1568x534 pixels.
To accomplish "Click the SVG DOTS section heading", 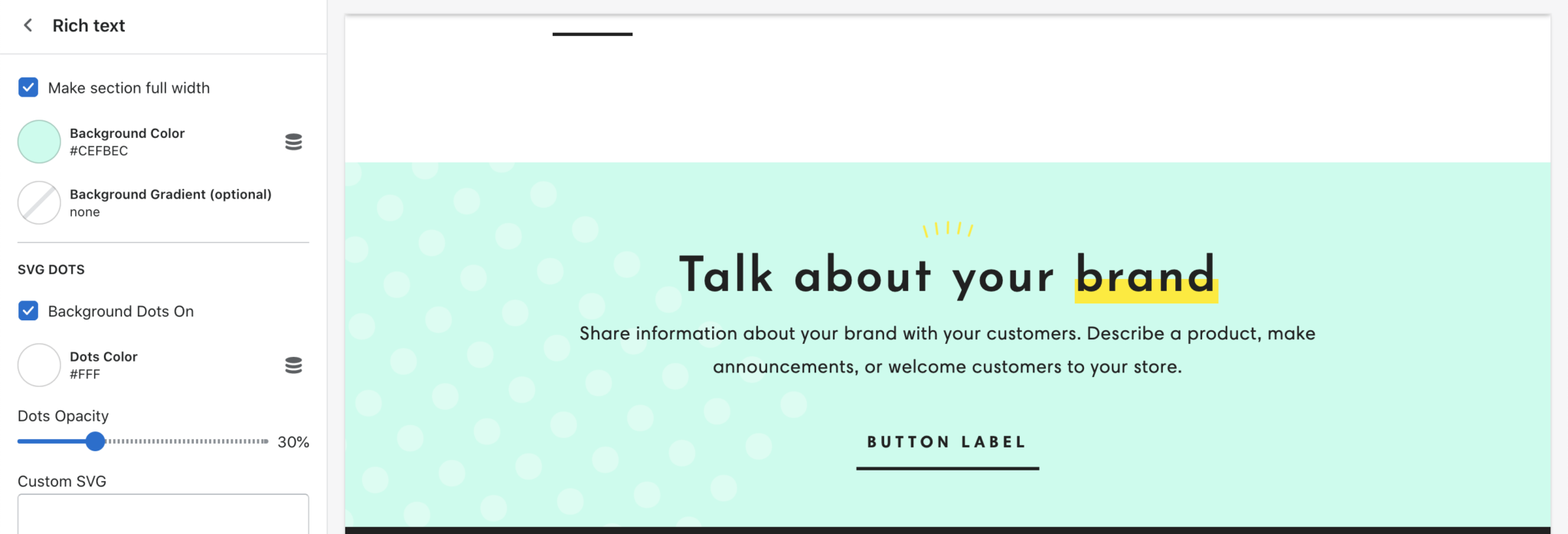I will point(49,269).
